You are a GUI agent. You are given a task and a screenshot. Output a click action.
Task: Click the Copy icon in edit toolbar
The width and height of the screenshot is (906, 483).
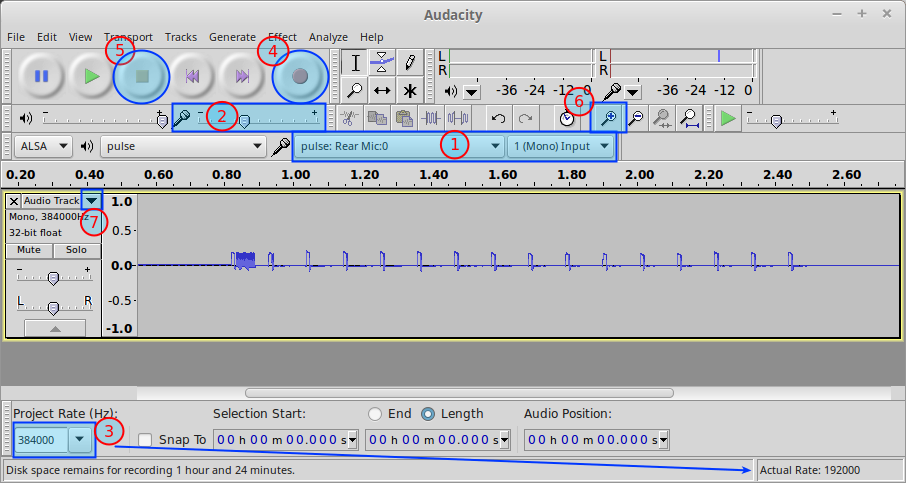click(x=377, y=118)
